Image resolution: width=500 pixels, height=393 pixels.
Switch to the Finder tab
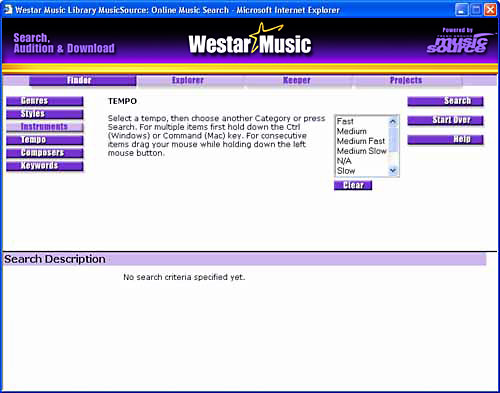tap(83, 80)
